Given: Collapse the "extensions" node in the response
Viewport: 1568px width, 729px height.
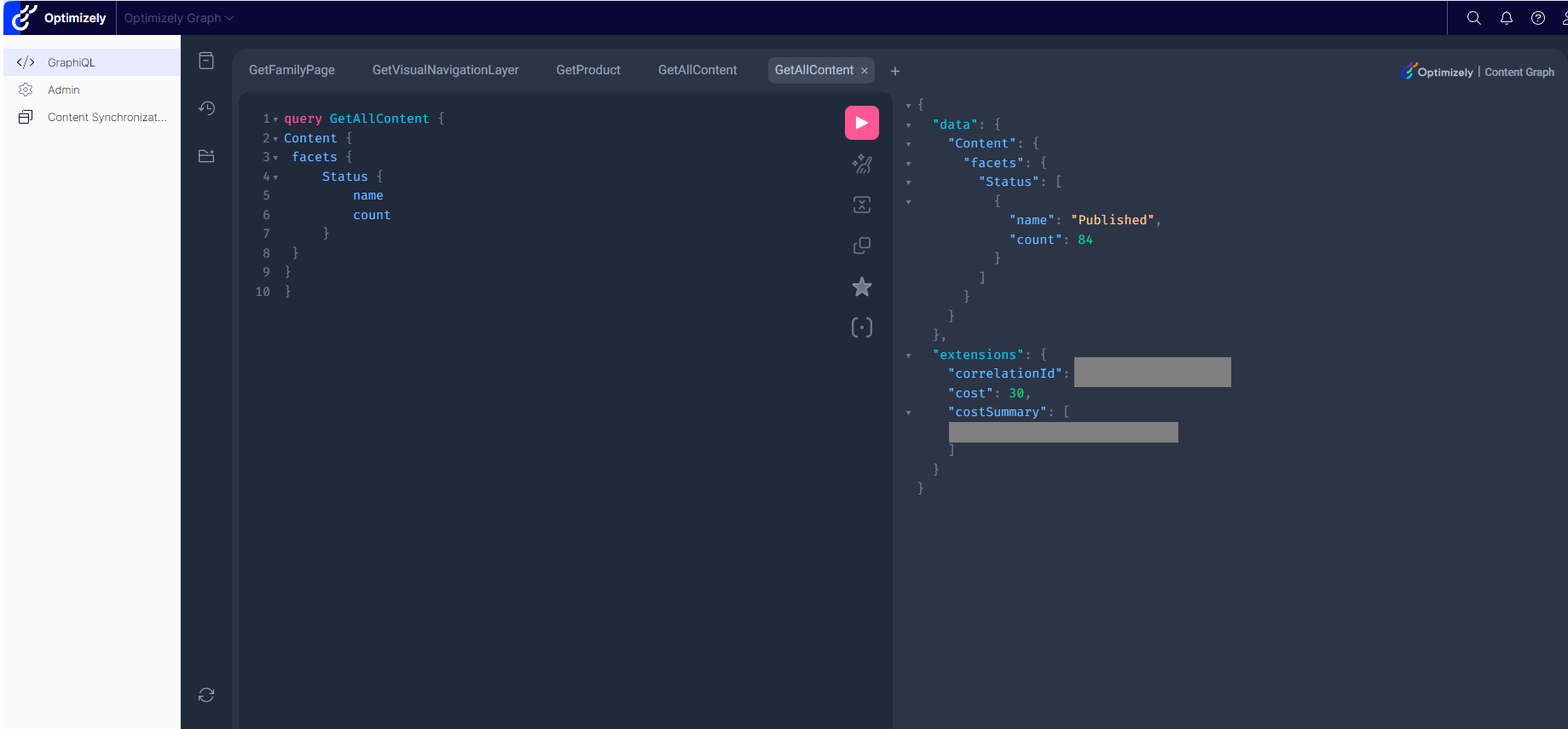Looking at the screenshot, I should click(908, 356).
